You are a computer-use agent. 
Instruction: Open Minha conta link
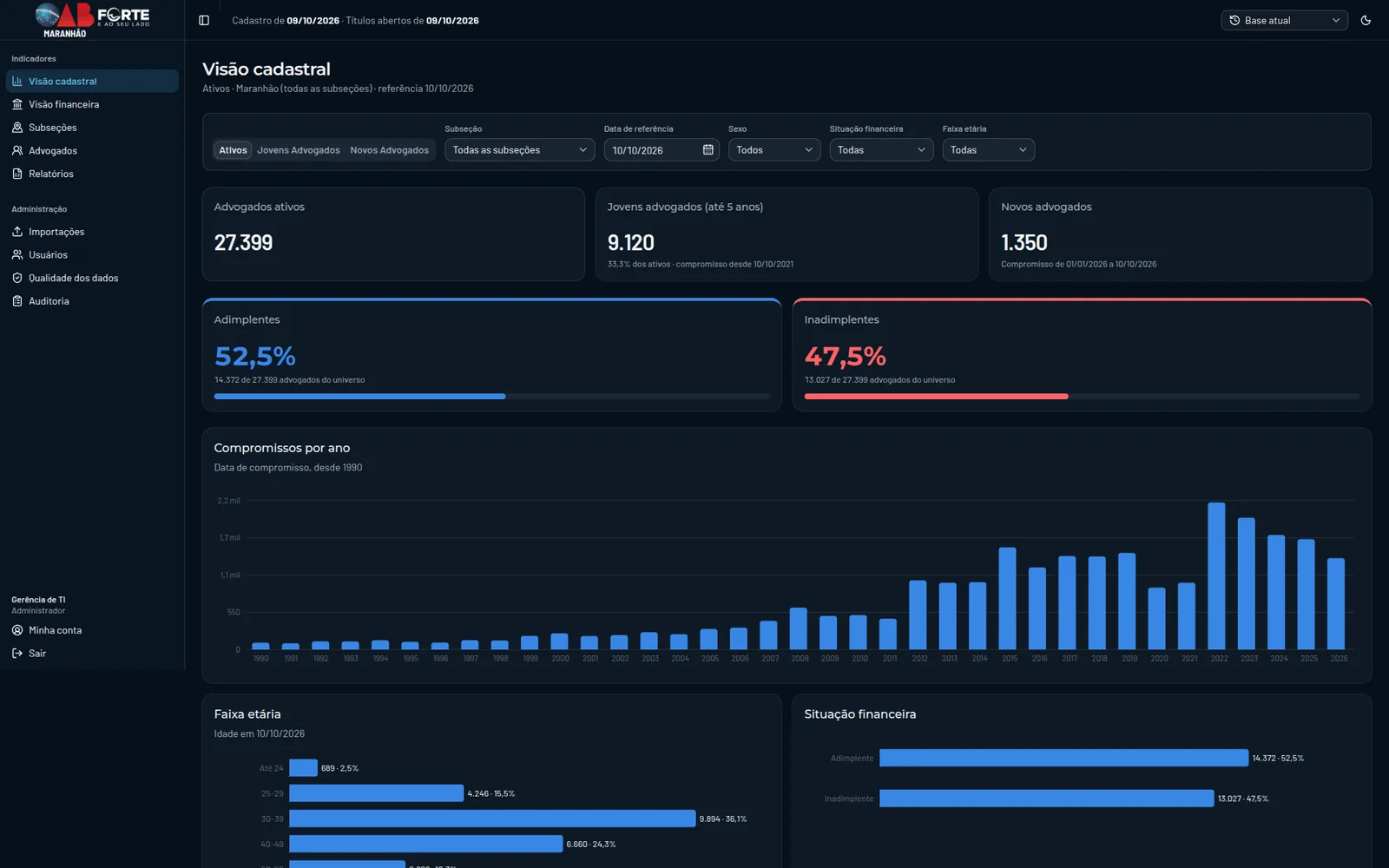click(92, 630)
